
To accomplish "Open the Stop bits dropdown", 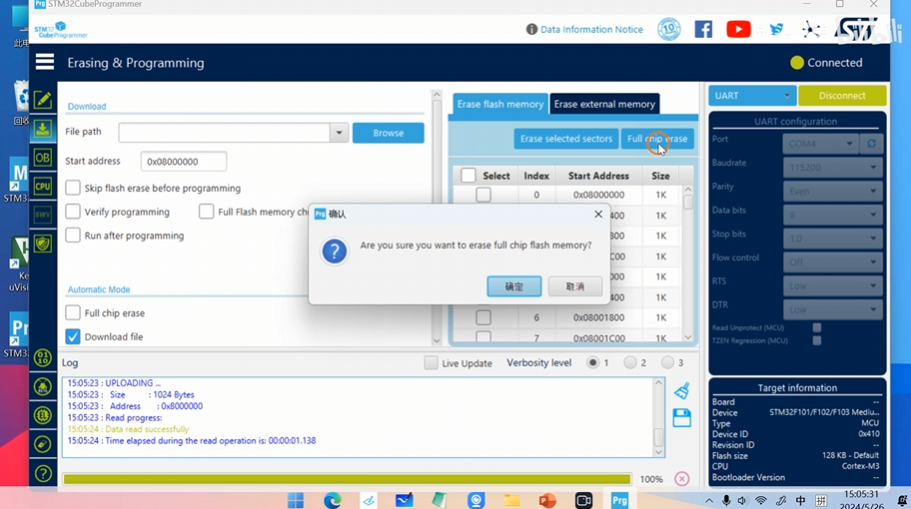I will click(832, 238).
